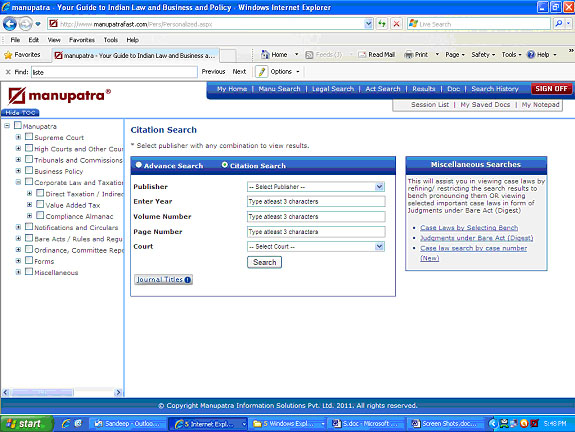Click the Journal Titles button

[x=164, y=280]
